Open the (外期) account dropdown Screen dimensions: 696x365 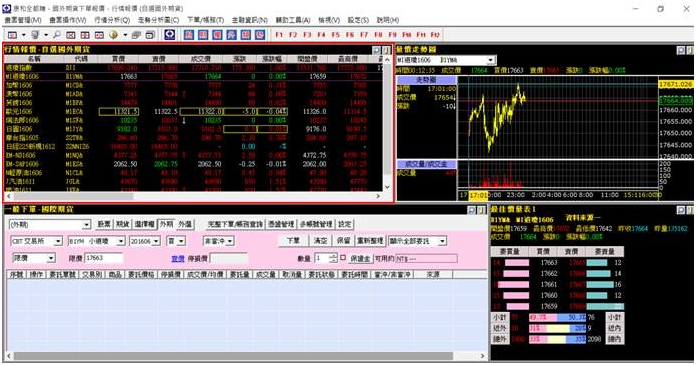(x=50, y=225)
